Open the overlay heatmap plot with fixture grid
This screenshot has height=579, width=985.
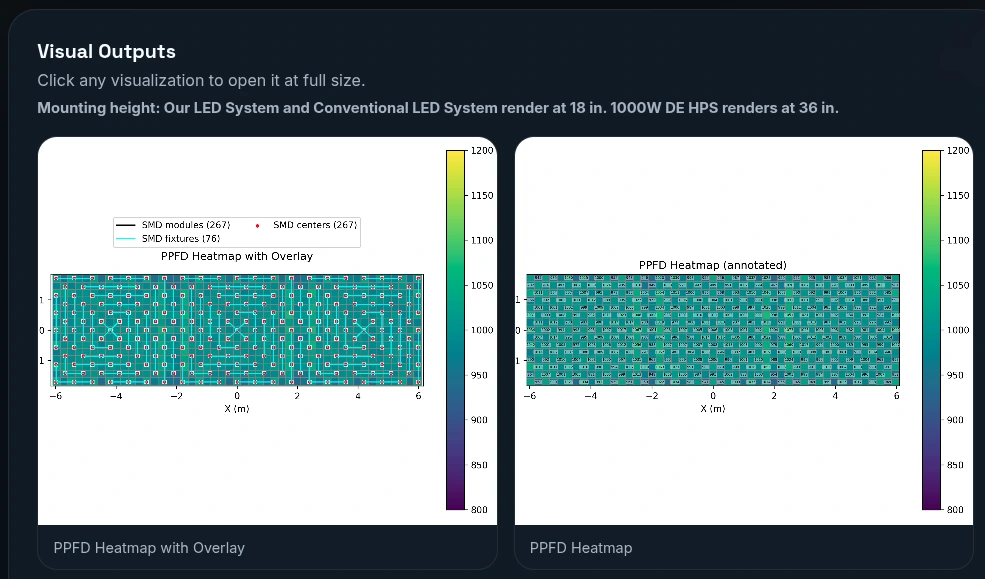click(x=237, y=329)
